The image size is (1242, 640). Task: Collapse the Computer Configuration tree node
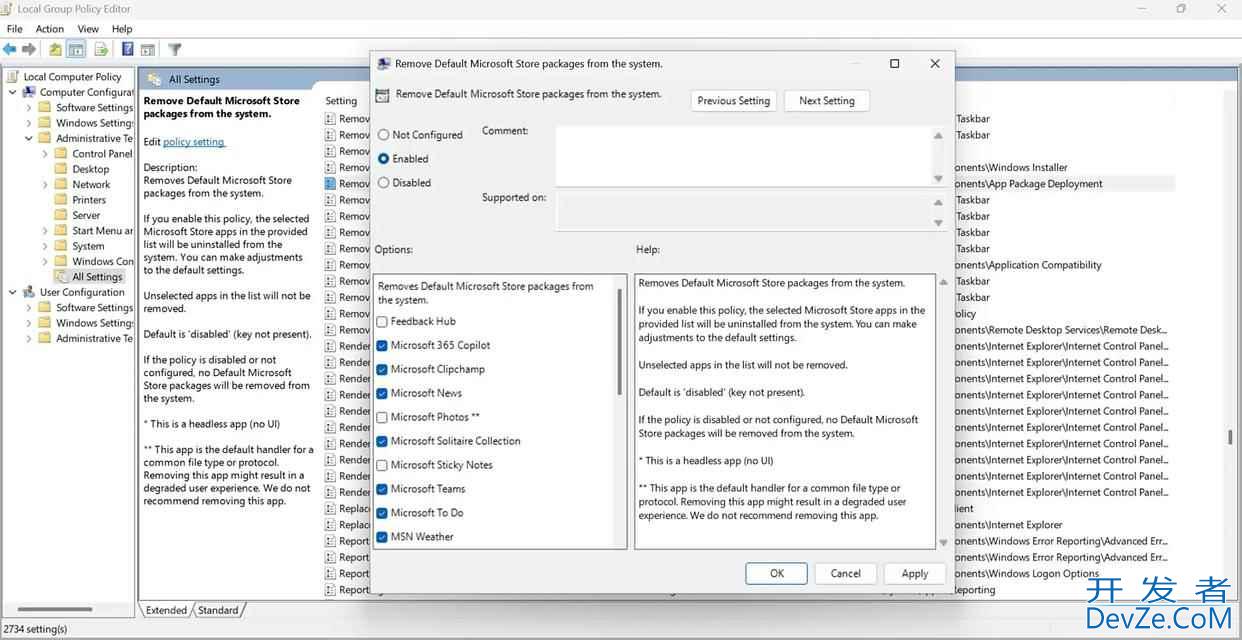click(x=13, y=92)
